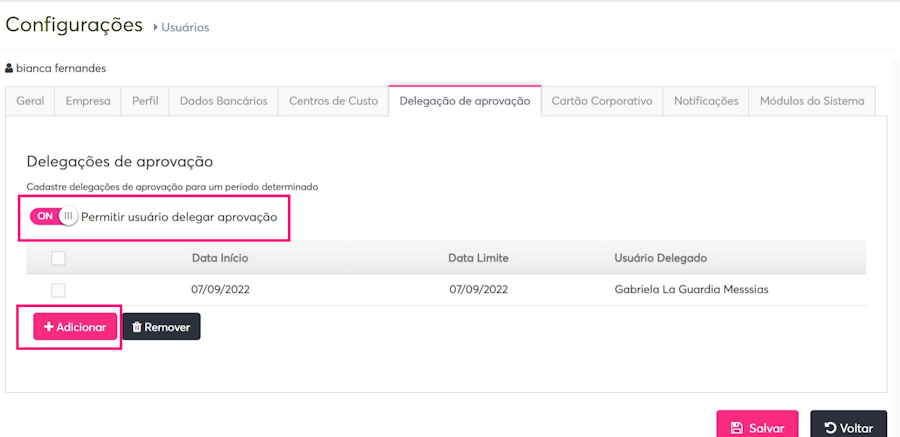Open the Dados Bancários tab
This screenshot has height=437, width=900.
click(x=223, y=101)
